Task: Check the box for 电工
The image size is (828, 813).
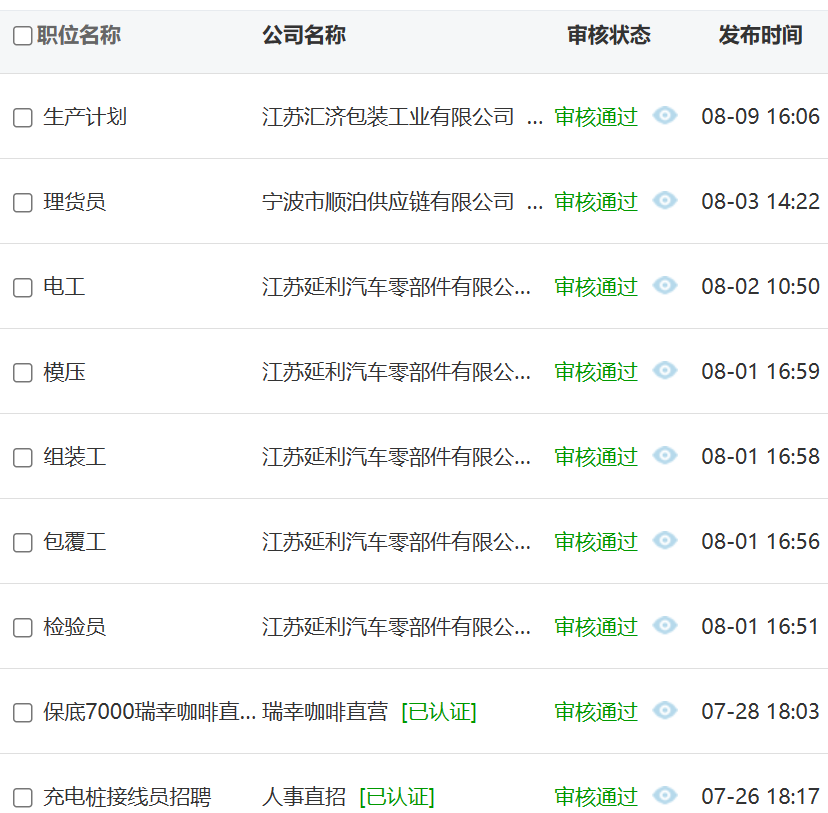Action: pos(23,288)
